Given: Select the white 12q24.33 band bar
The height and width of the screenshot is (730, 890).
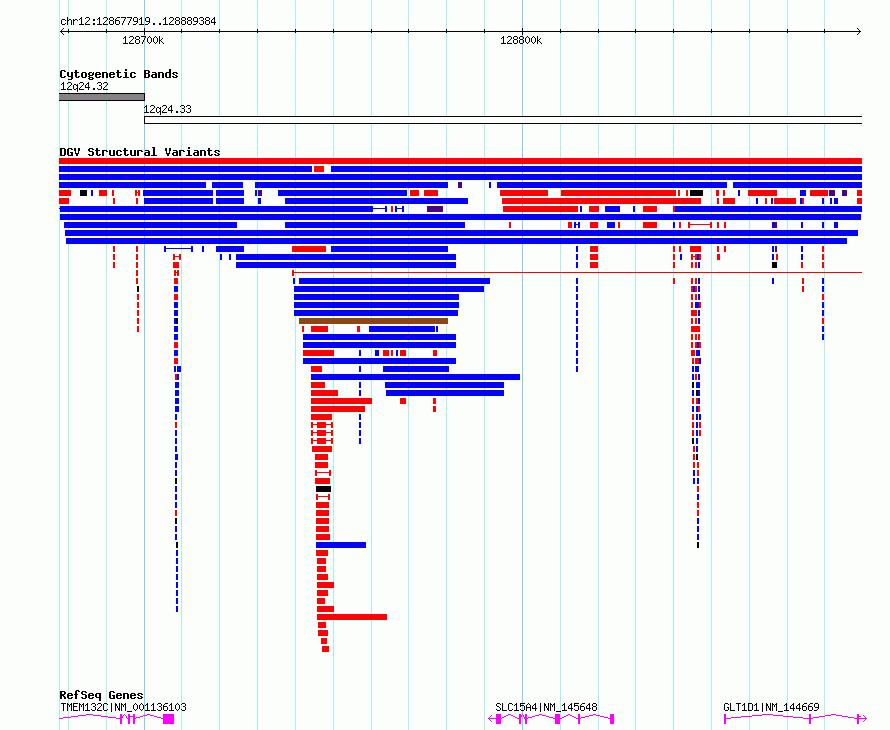Looking at the screenshot, I should tap(503, 120).
